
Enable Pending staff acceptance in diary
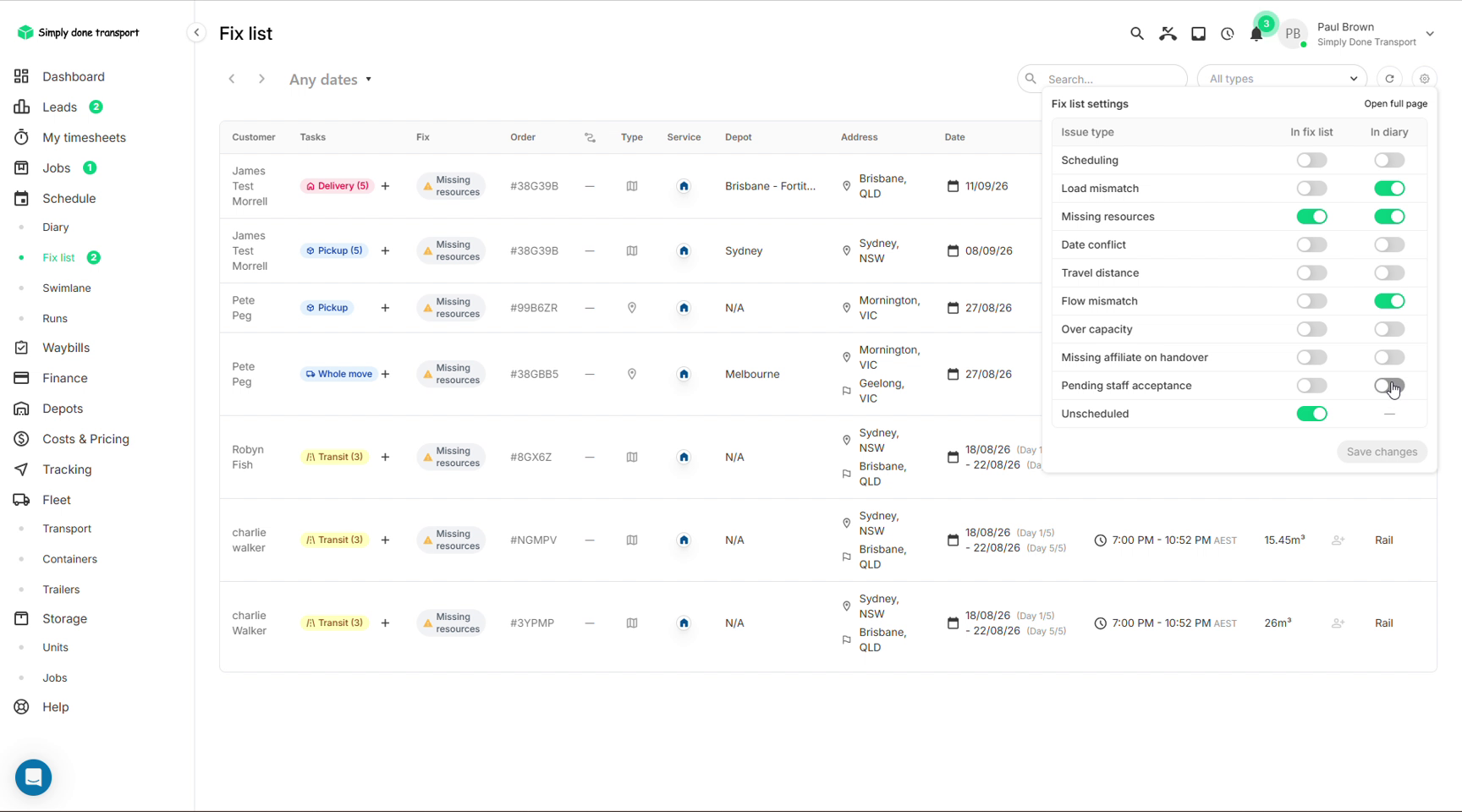[x=1389, y=386]
